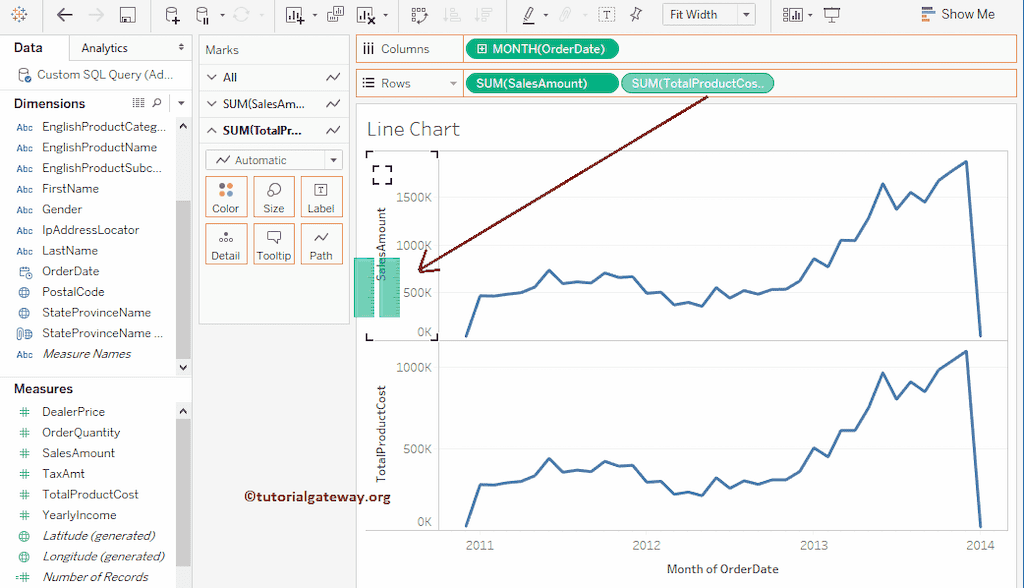
Task: Click the Show Me button
Action: pyautogui.click(x=957, y=15)
